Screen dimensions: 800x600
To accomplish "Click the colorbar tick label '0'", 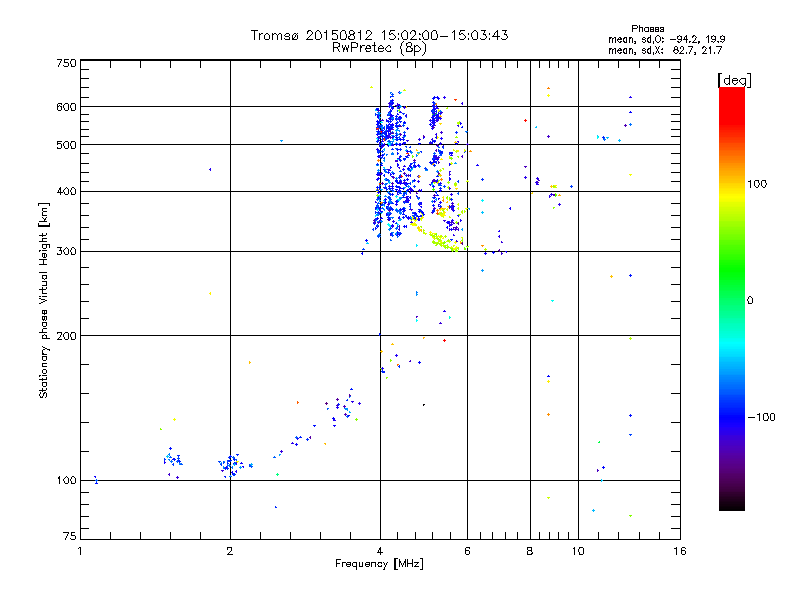I will [x=750, y=301].
